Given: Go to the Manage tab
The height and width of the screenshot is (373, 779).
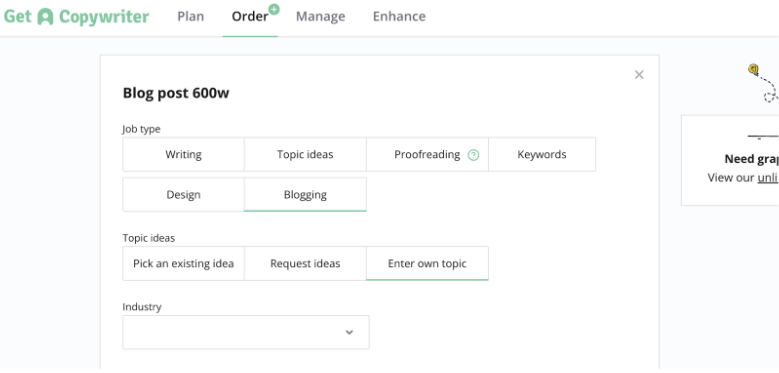Looking at the screenshot, I should [x=320, y=16].
